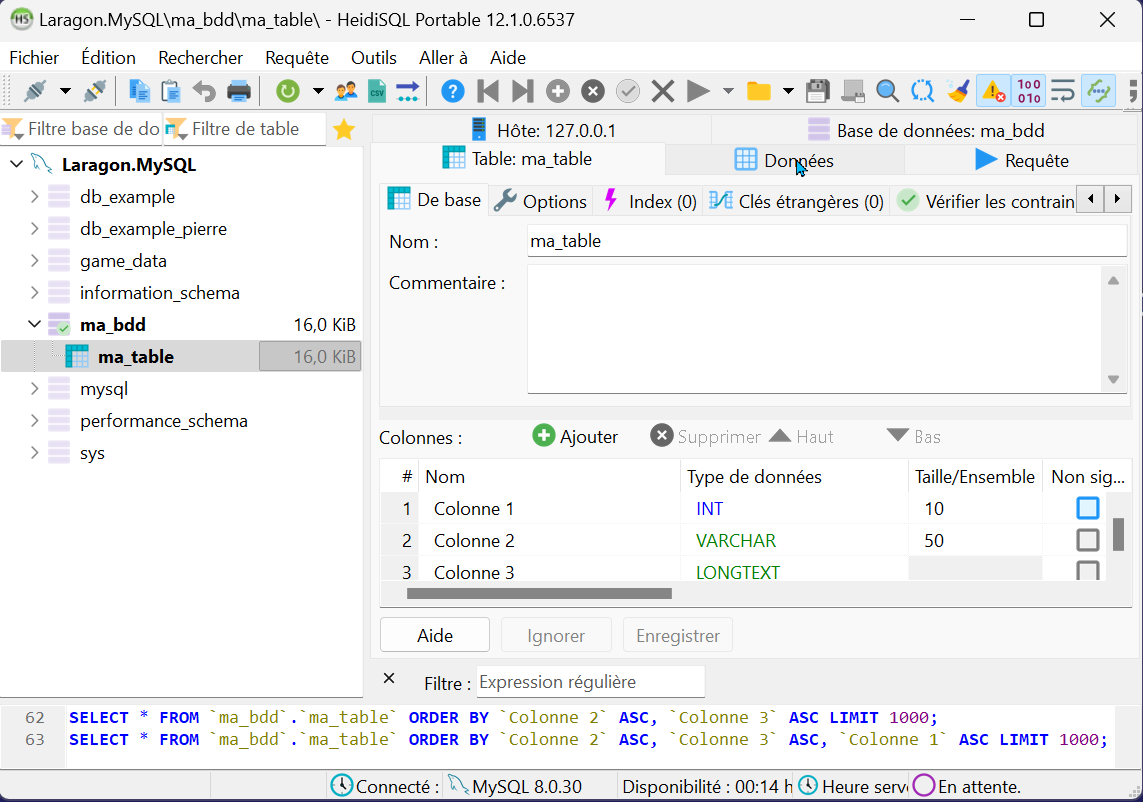Screen dimensions: 1143x802
Task: Click the magnifier search icon in toolbar
Action: click(887, 92)
